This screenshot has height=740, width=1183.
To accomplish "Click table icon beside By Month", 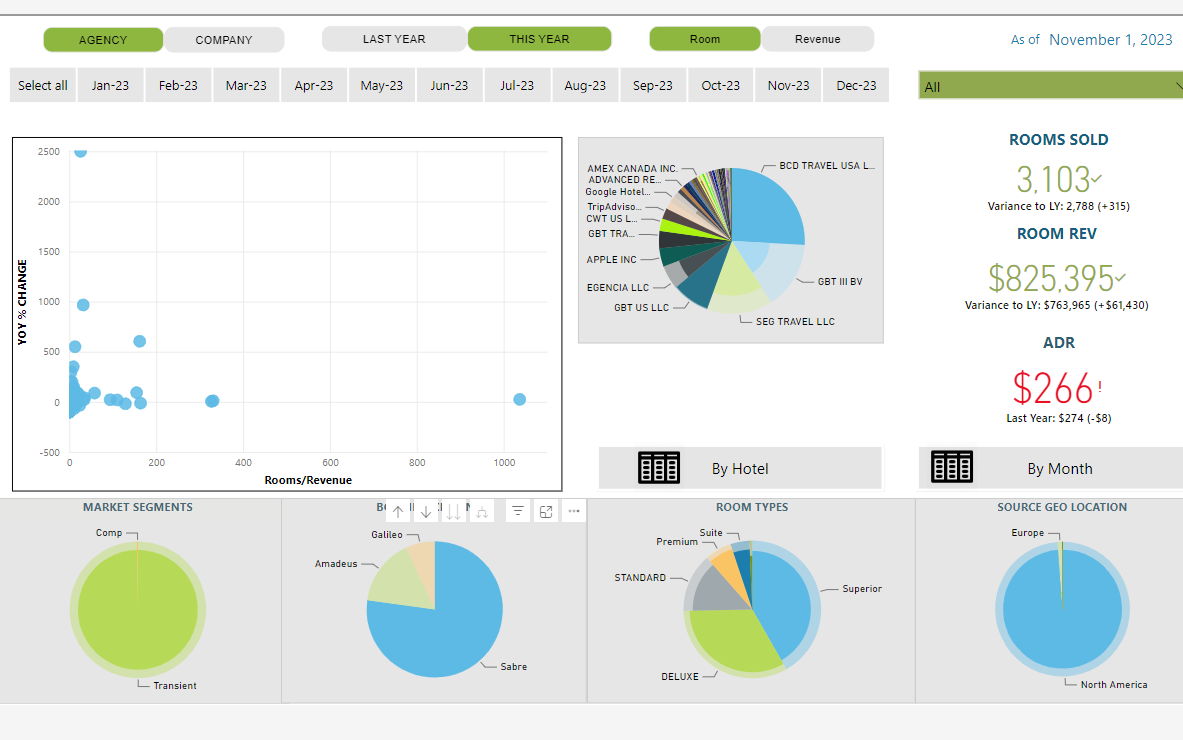I will point(951,467).
